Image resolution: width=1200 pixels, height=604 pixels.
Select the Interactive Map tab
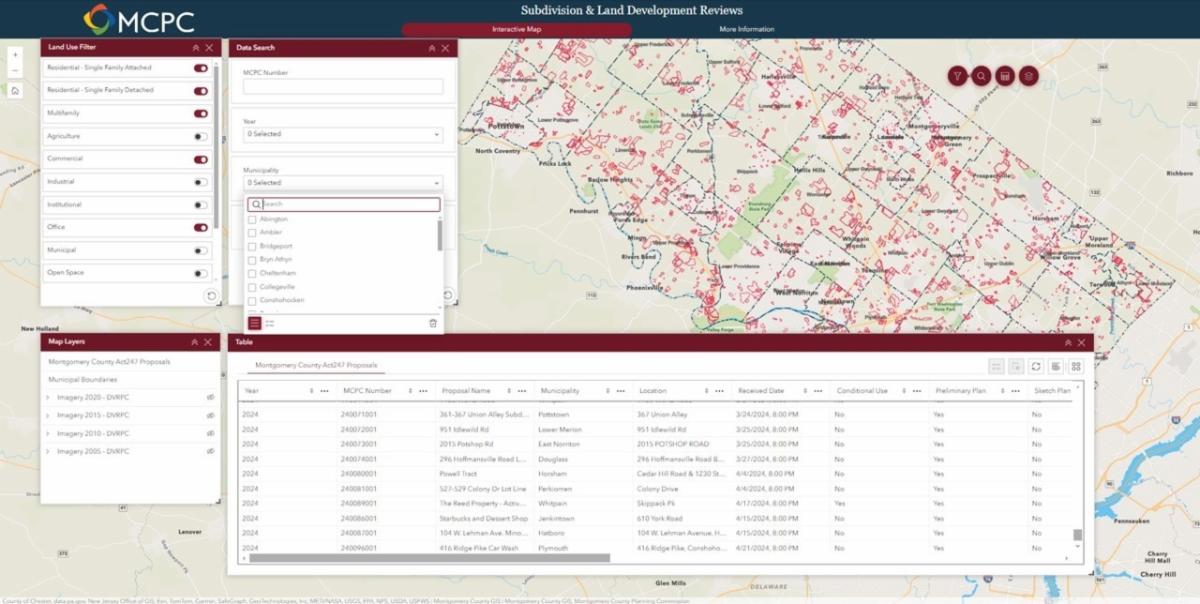(x=516, y=29)
